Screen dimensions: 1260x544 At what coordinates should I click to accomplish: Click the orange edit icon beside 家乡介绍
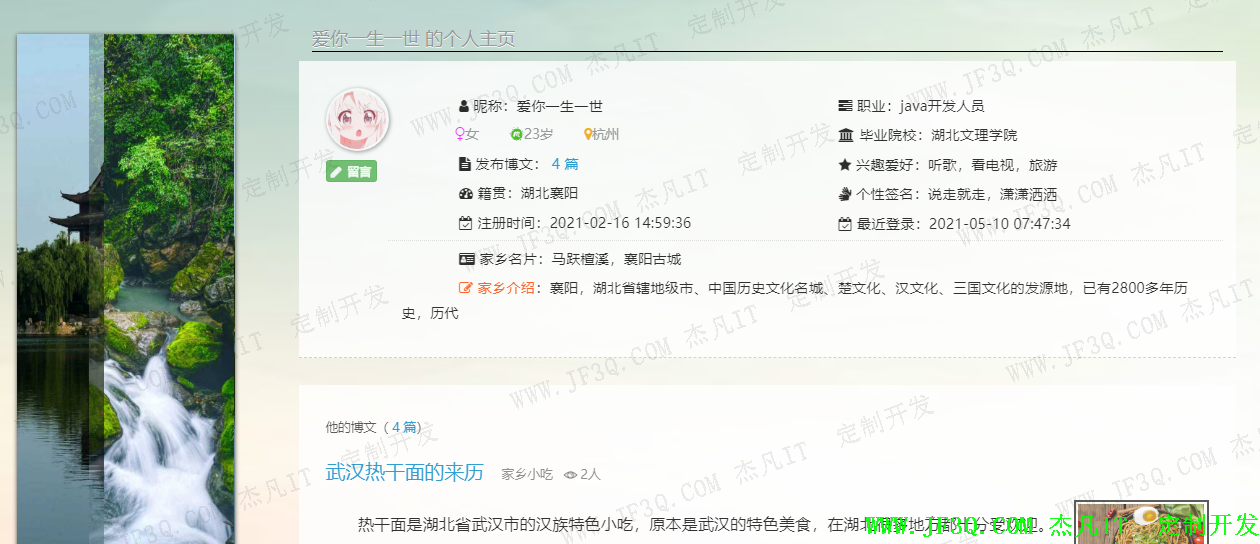465,289
